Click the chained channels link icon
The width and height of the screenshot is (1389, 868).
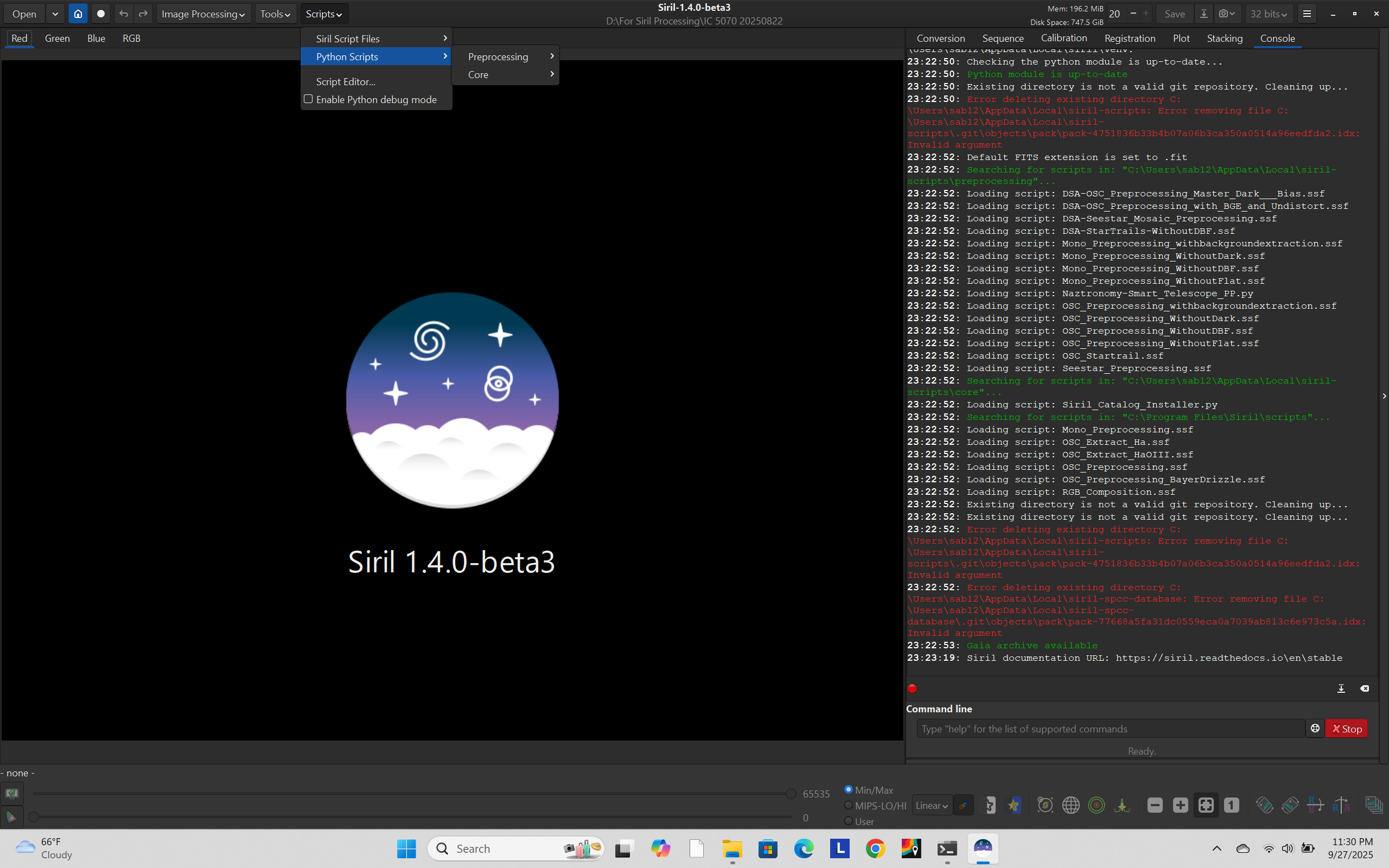click(963, 806)
